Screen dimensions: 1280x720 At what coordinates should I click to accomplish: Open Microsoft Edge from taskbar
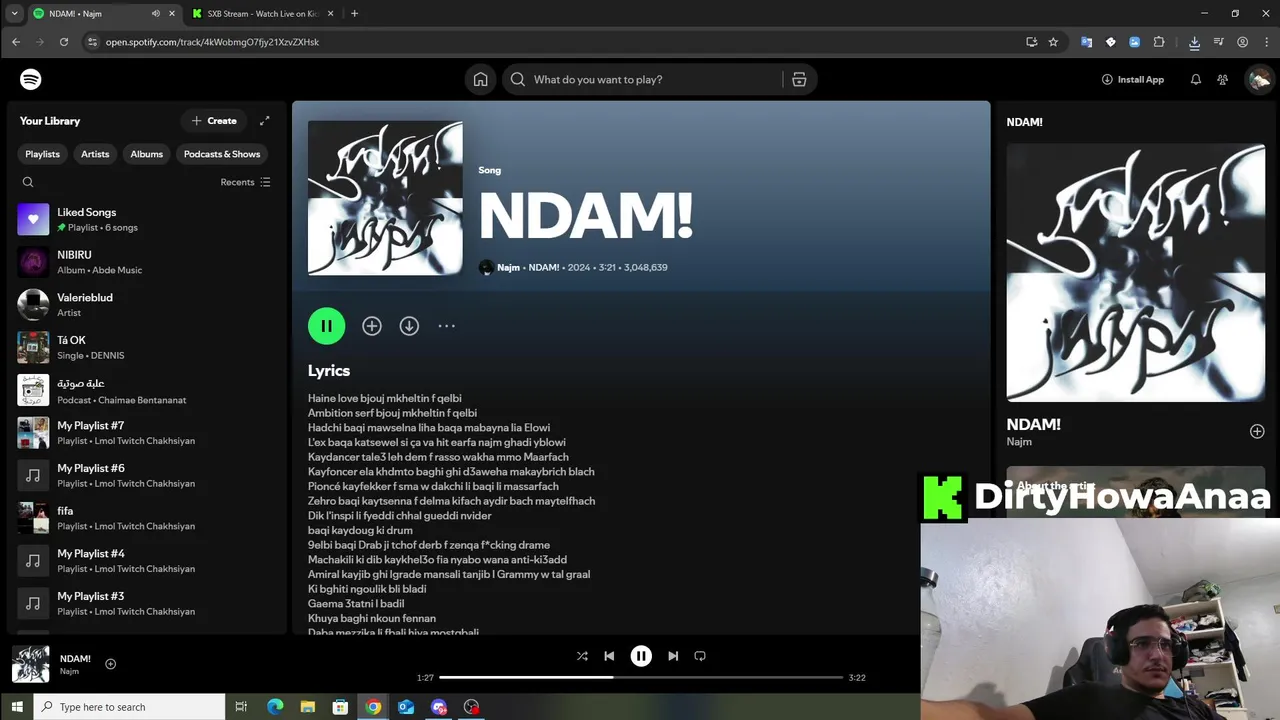tap(275, 707)
